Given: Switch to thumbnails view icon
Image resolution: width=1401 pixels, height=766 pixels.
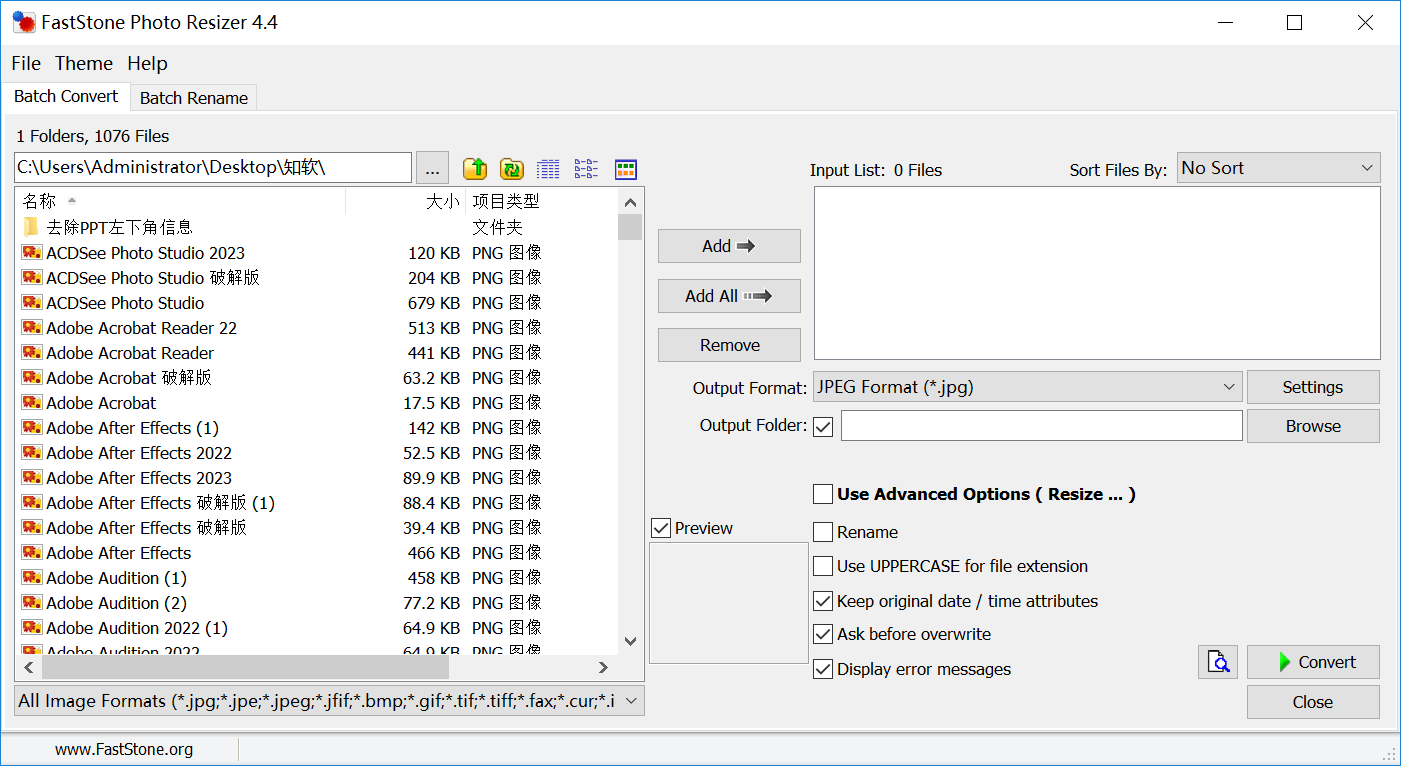Looking at the screenshot, I should 626,169.
